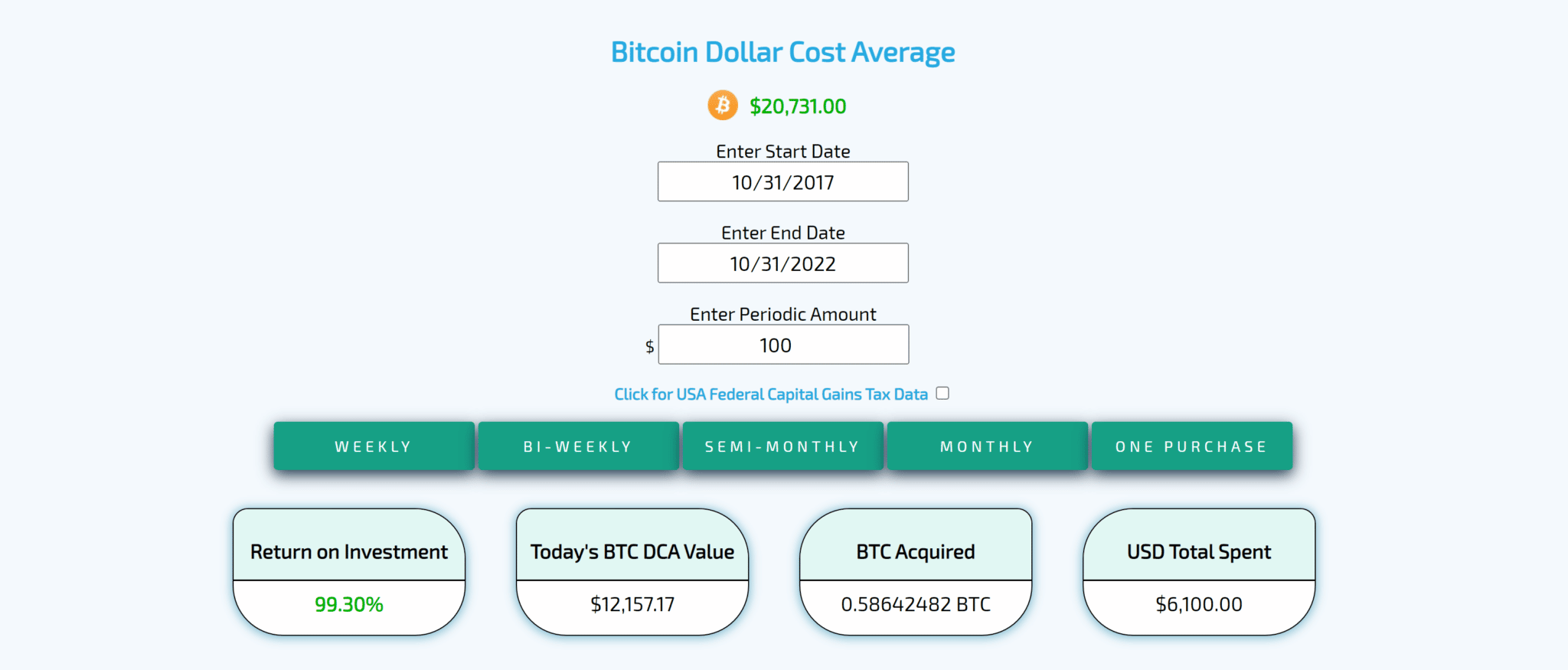Choose the Bi-Weekly frequency button
The image size is (1568, 670).
(x=578, y=446)
